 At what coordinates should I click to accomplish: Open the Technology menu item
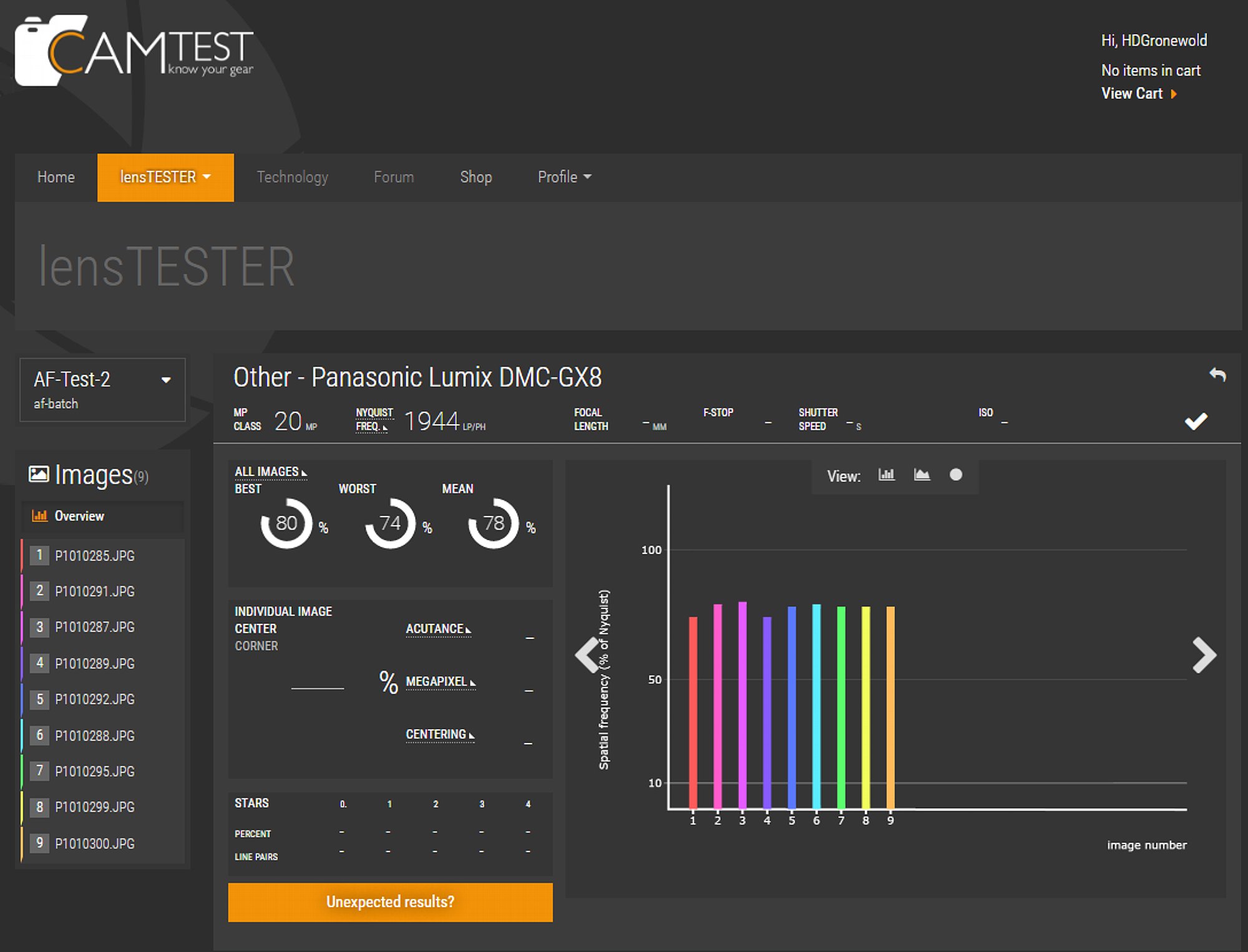(293, 178)
